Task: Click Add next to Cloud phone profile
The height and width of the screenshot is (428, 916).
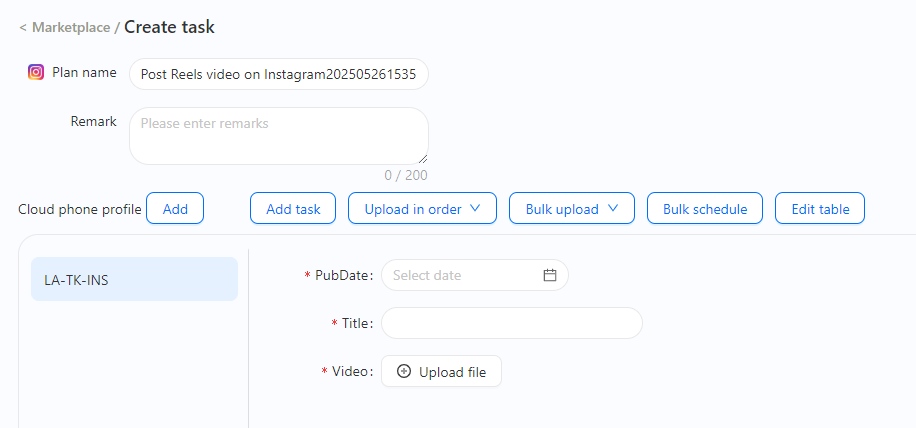Action: point(175,208)
